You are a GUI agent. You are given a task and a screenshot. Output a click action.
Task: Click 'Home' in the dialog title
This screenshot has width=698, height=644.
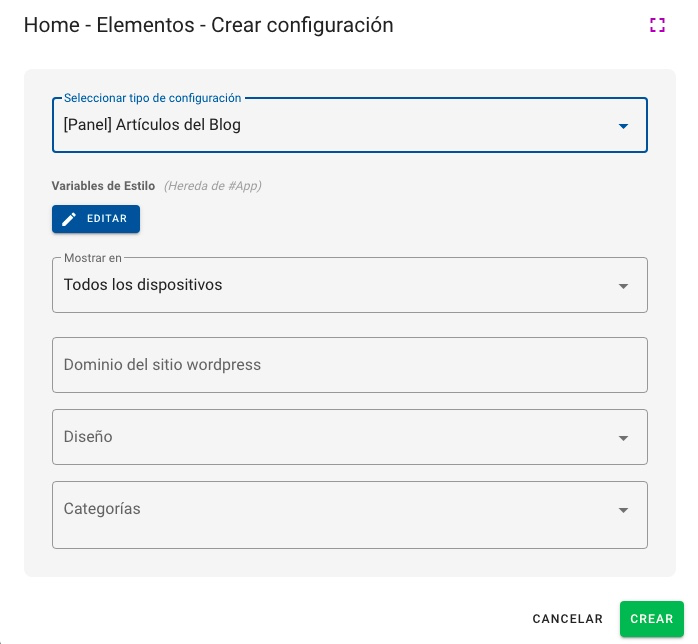coord(49,25)
